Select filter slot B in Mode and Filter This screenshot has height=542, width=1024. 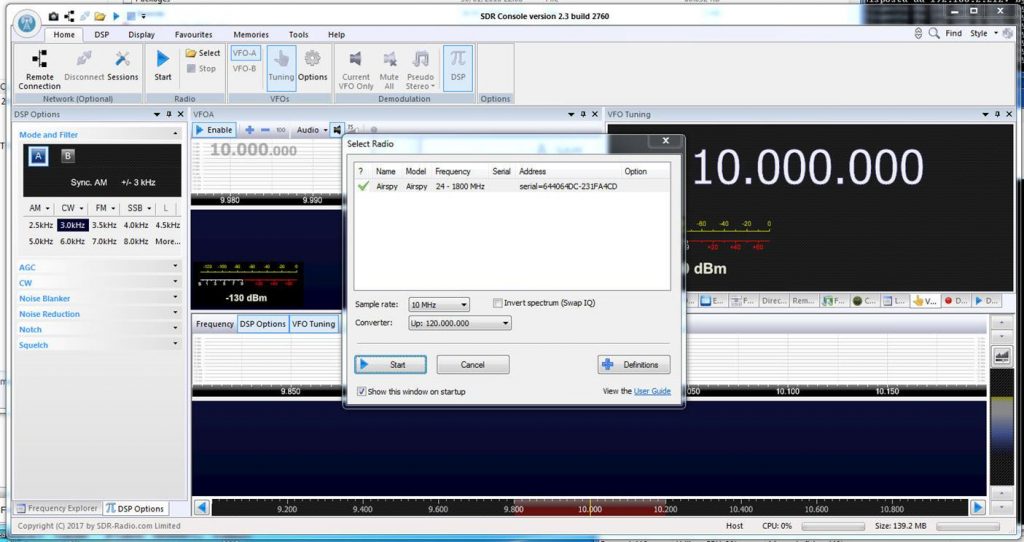point(68,155)
